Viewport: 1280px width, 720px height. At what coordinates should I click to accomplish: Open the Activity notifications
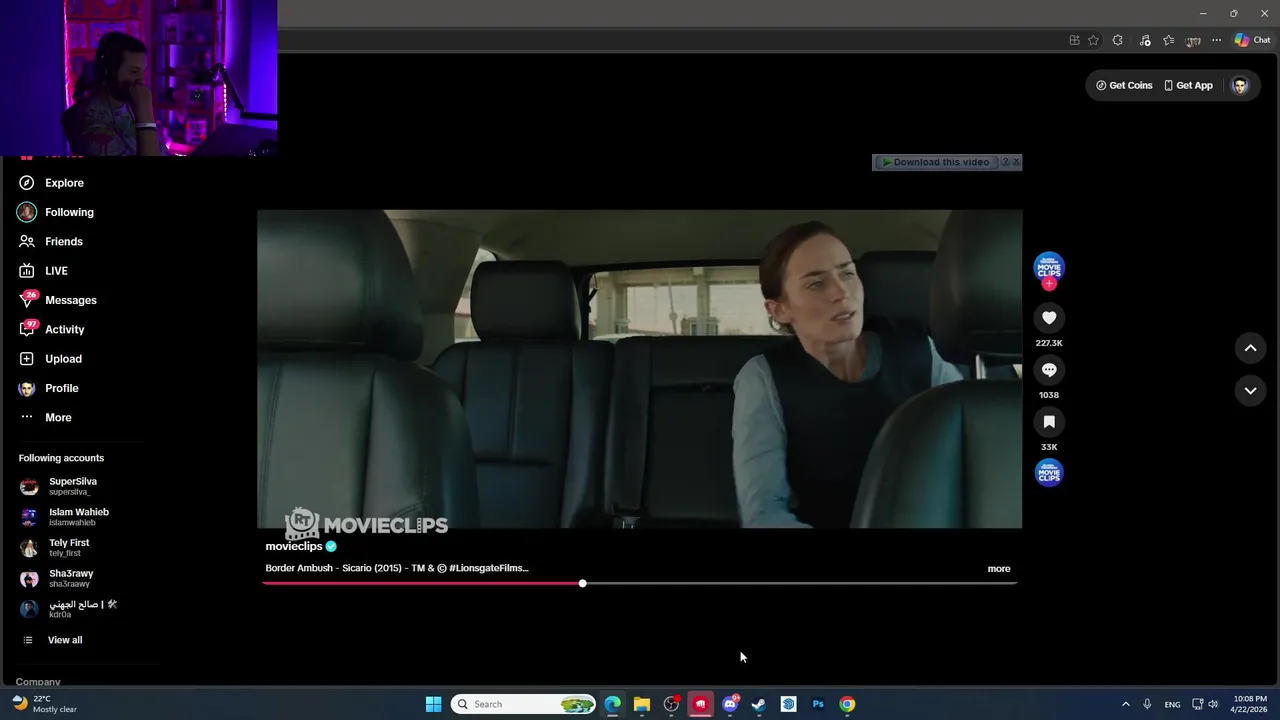[52, 329]
